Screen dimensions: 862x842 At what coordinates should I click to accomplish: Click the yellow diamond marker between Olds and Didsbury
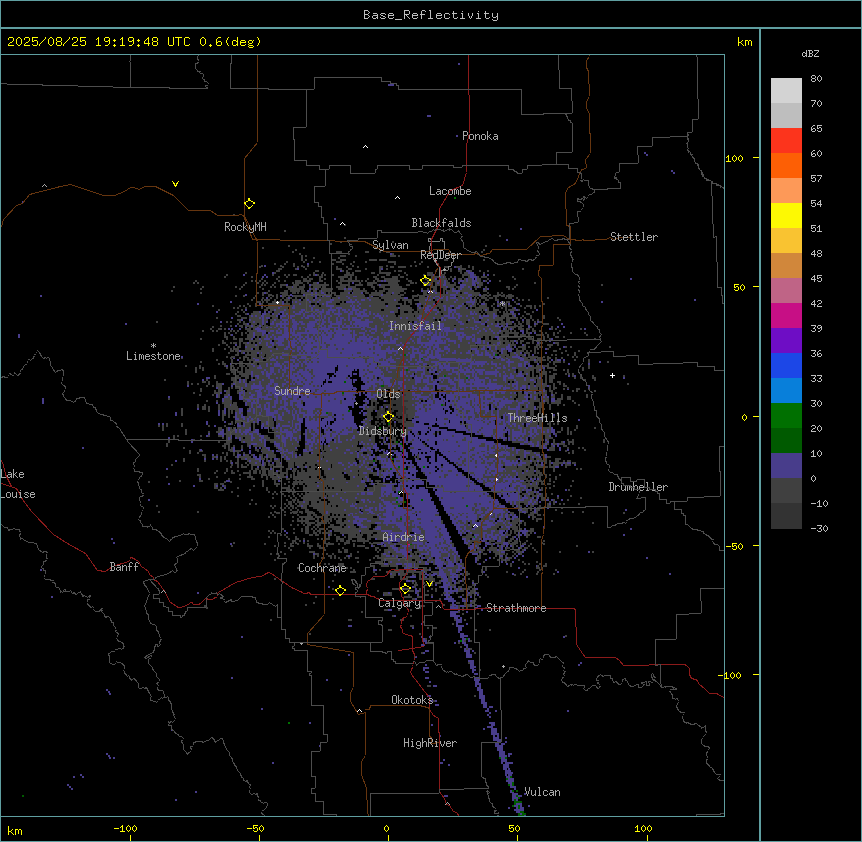[388, 417]
